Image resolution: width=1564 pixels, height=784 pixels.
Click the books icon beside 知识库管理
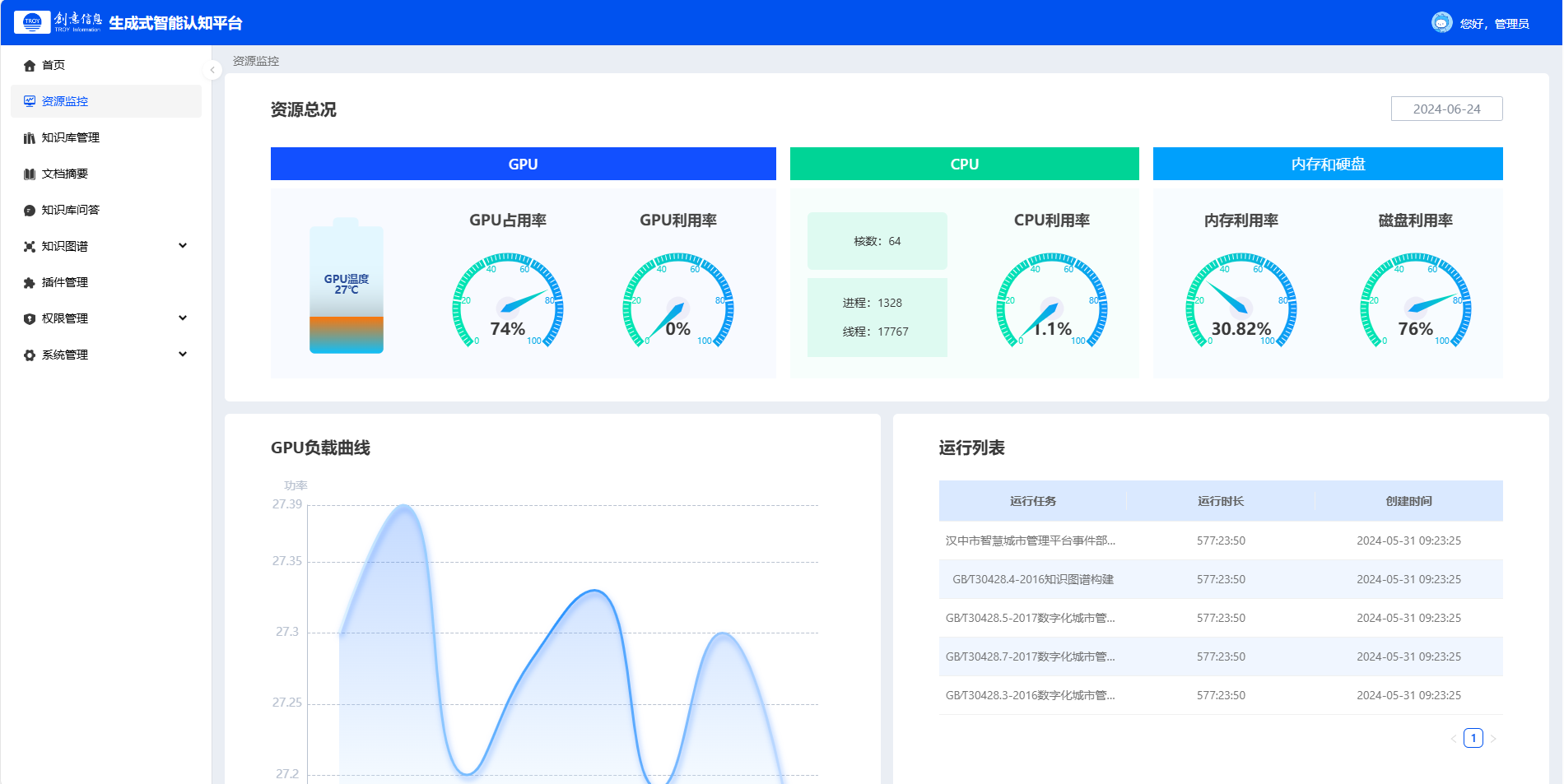point(30,138)
